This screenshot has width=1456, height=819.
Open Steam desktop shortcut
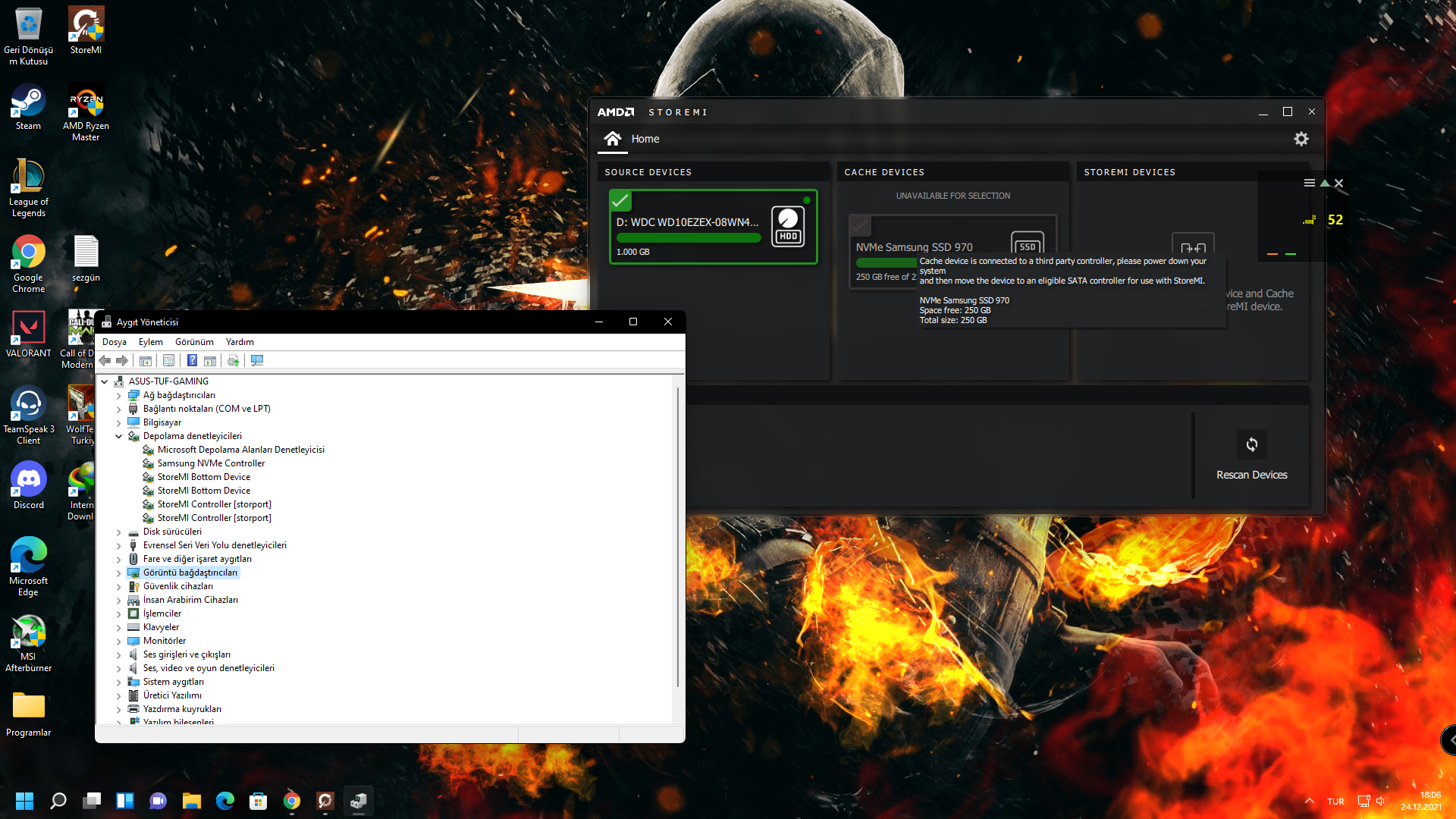coord(28,107)
